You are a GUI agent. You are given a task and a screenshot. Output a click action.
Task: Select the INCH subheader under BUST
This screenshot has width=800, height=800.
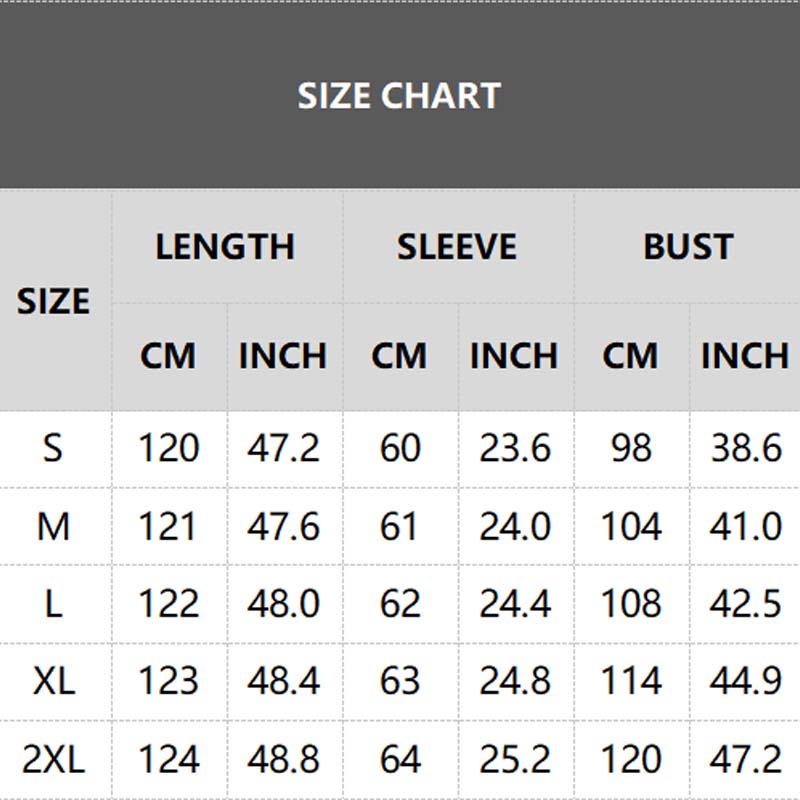coord(745,356)
